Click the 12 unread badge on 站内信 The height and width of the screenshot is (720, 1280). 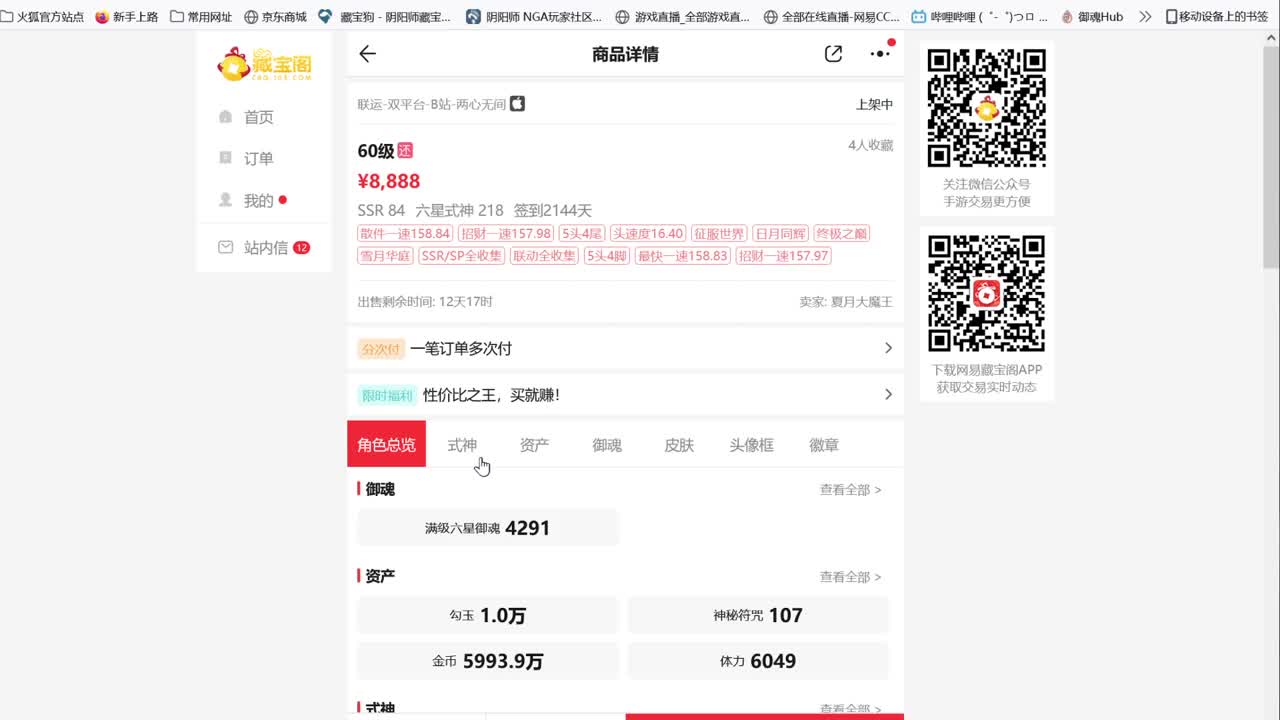(301, 247)
